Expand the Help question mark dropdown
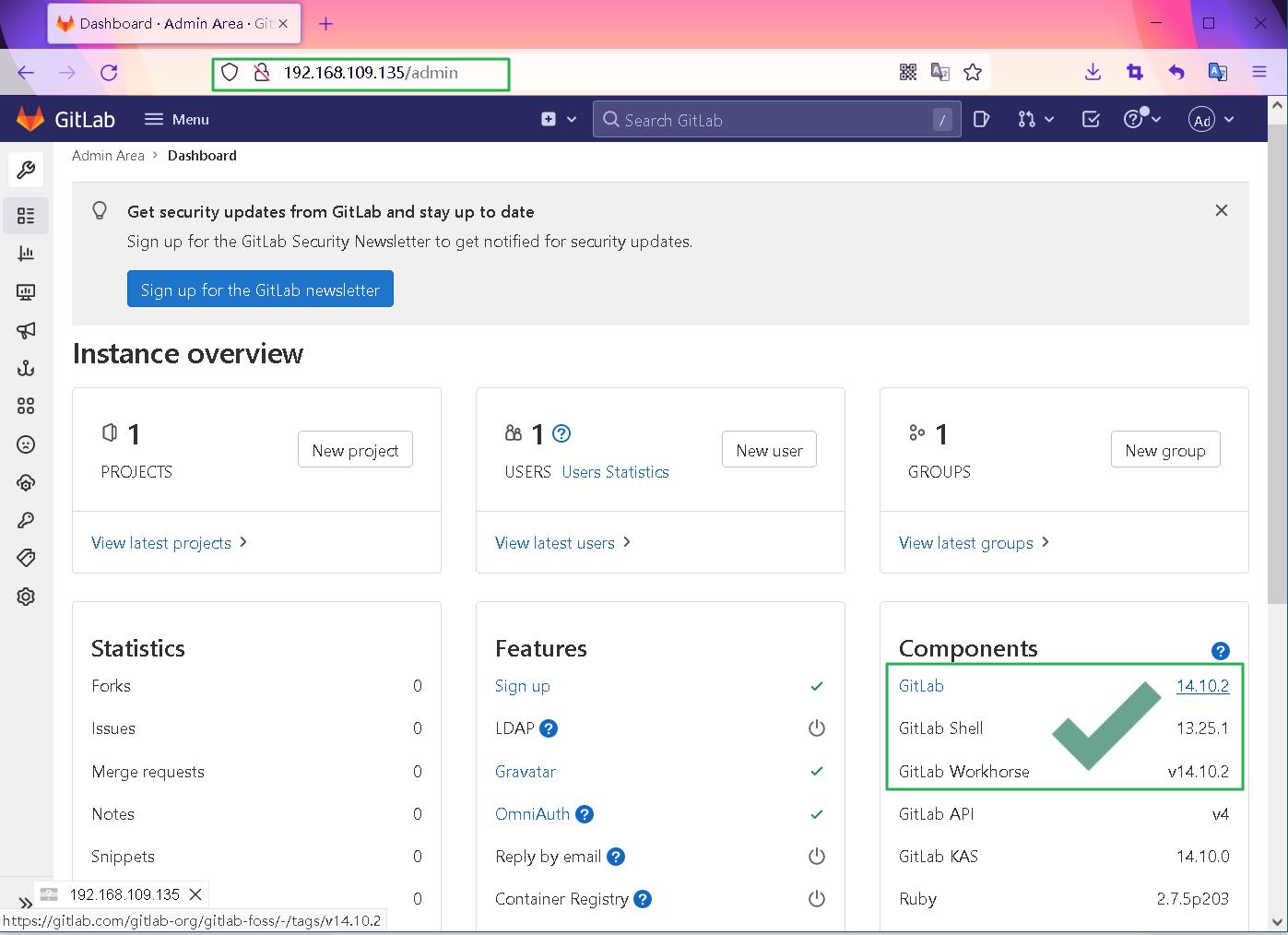1288x935 pixels. [1142, 119]
